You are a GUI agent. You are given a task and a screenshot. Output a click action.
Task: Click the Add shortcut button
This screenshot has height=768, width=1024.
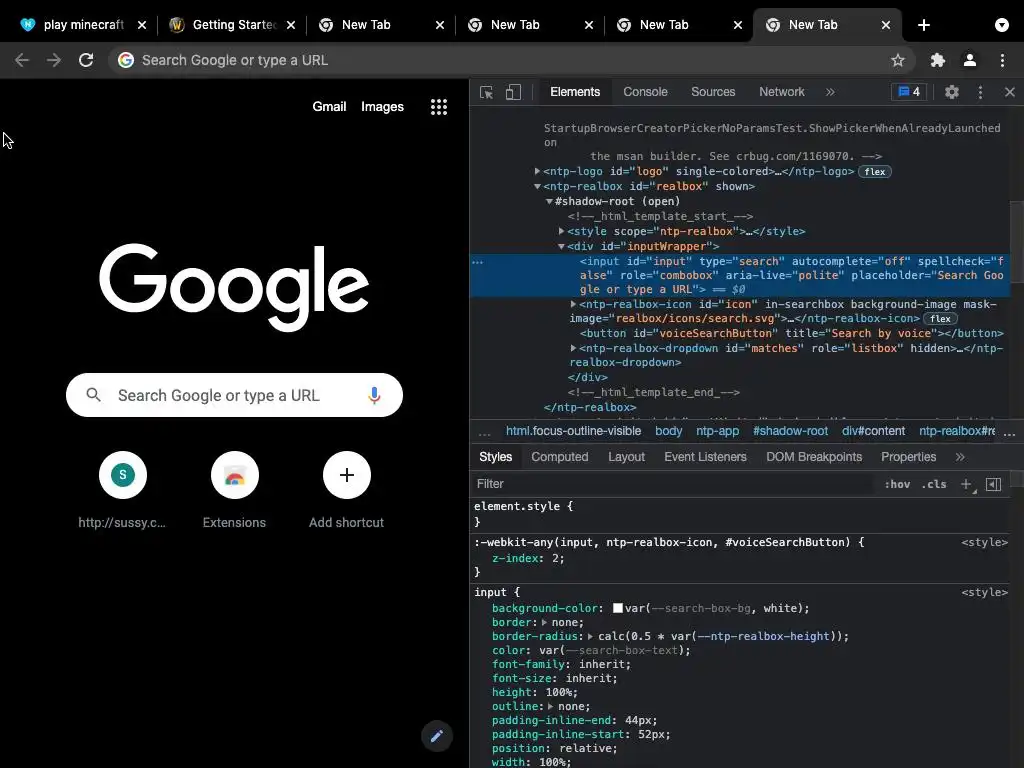[x=347, y=490]
